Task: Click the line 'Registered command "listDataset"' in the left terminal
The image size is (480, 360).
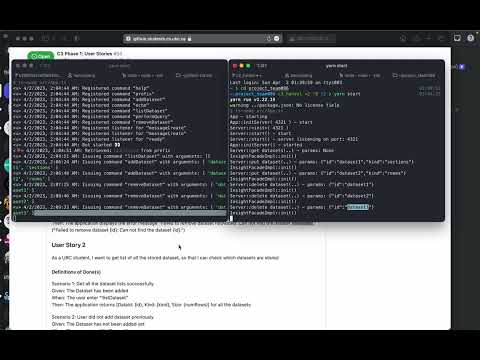Action: point(90,111)
